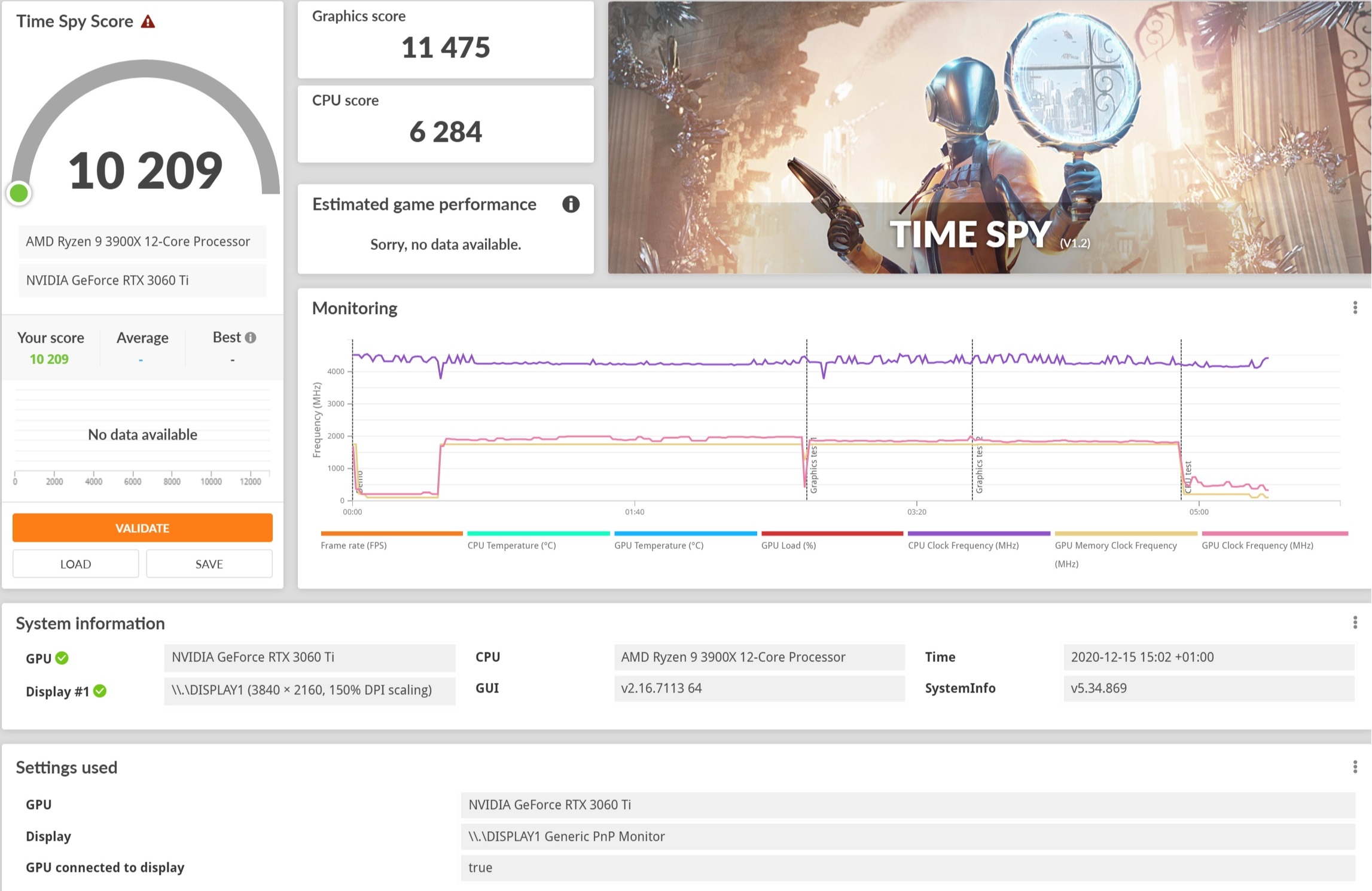The image size is (1372, 891).
Task: Toggle GPU Temperature legend item
Action: [685, 540]
